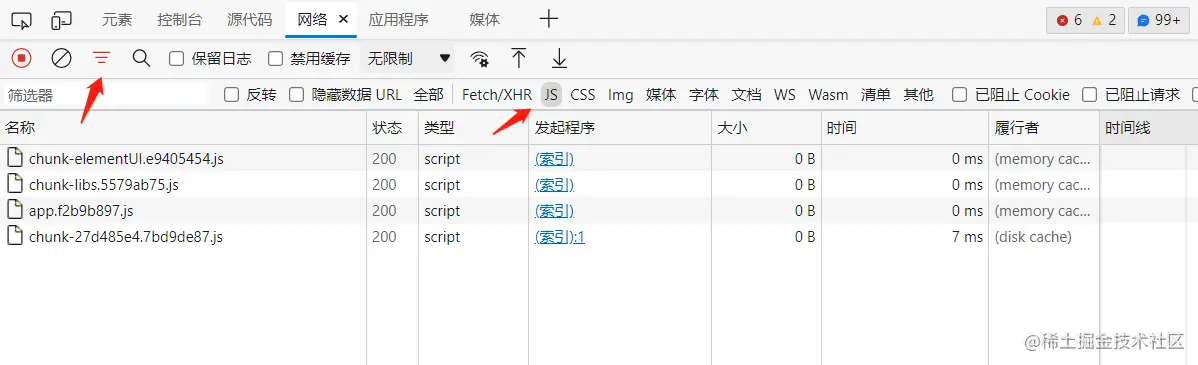Open 索引 initiator link for chunk-elementUI

[554, 159]
